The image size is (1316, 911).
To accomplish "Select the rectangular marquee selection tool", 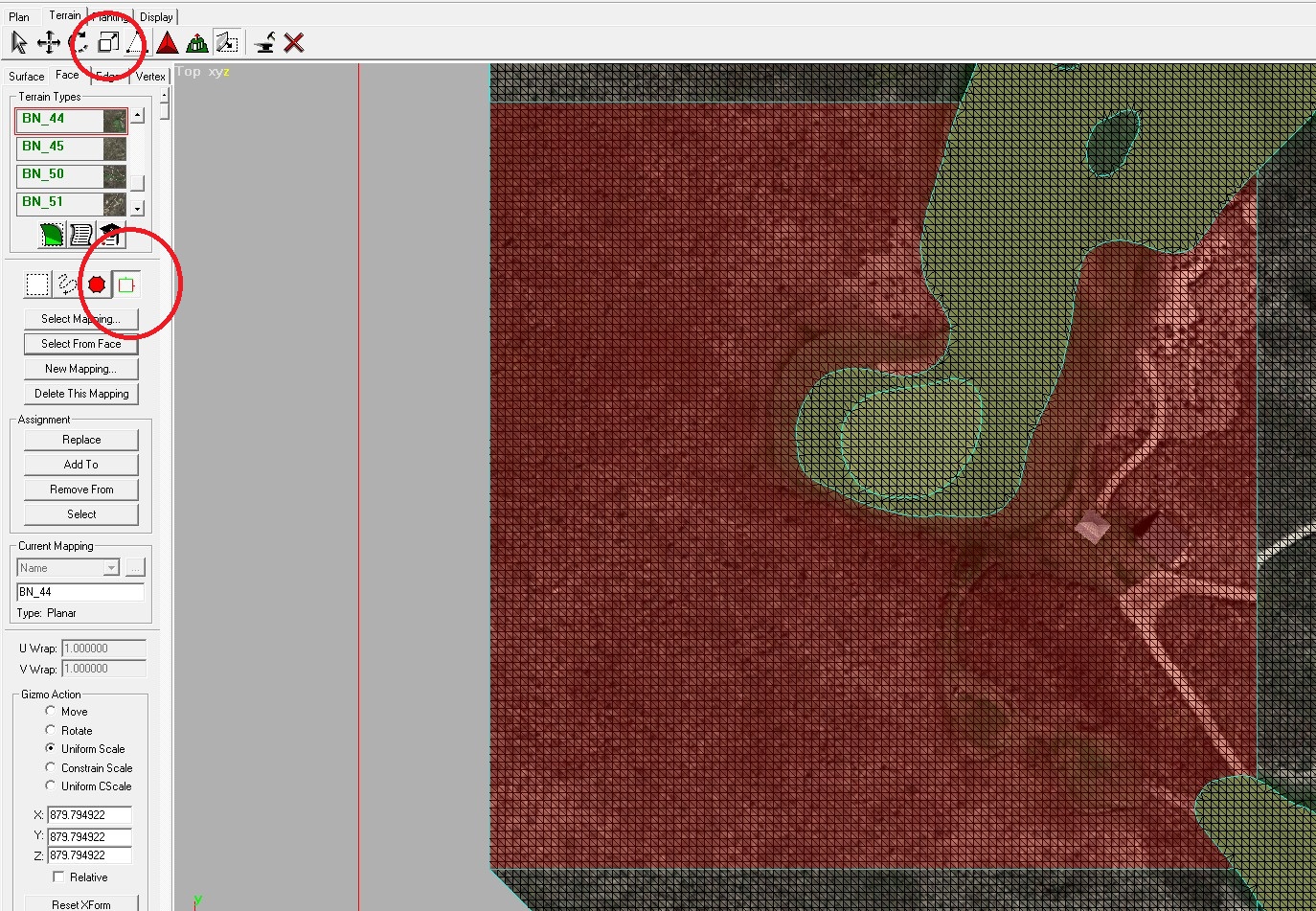I will click(37, 285).
